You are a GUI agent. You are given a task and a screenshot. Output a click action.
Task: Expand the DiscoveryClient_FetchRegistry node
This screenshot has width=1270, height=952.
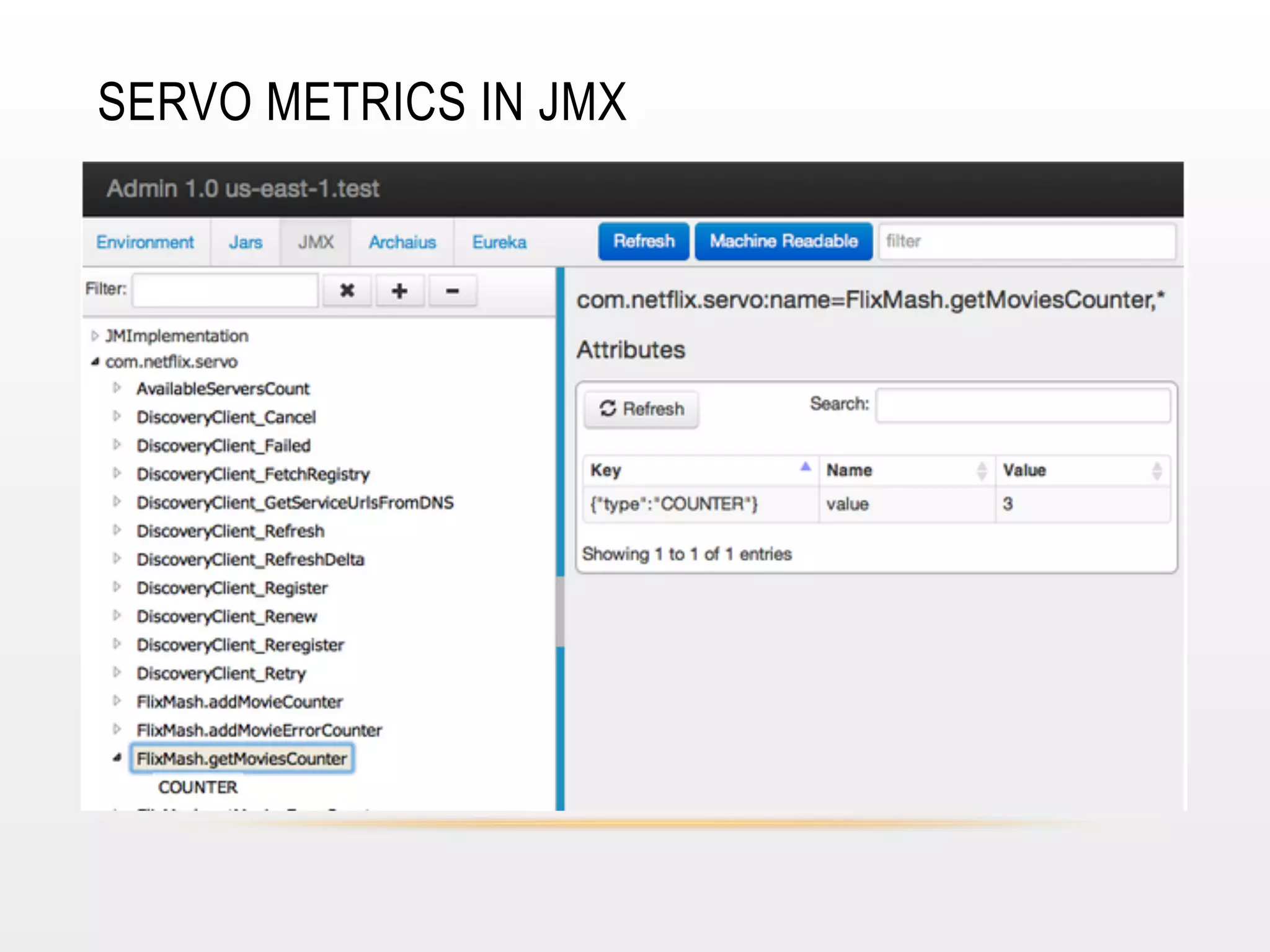click(117, 474)
